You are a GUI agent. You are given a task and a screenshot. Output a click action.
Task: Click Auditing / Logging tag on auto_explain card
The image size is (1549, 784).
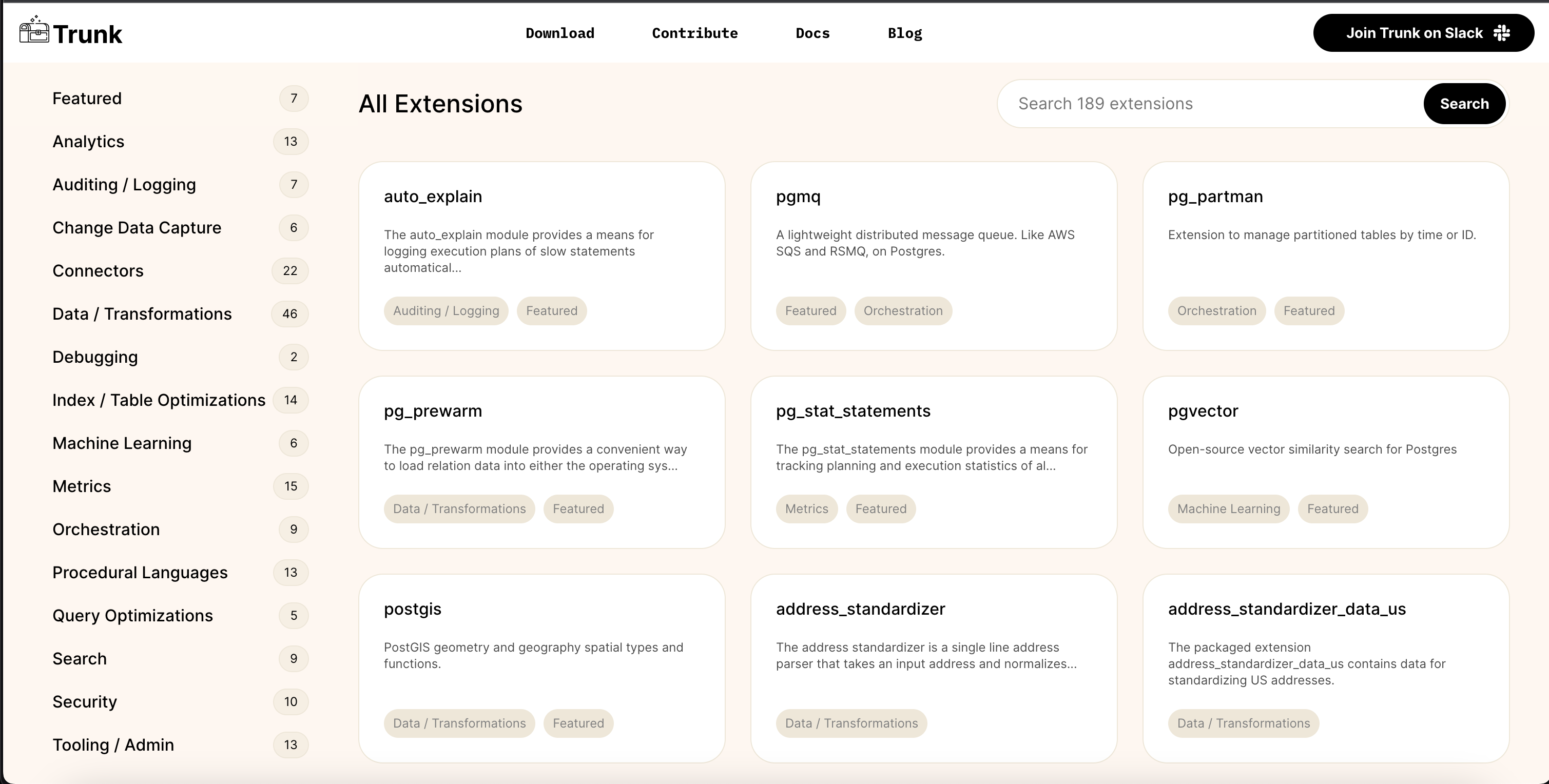(446, 311)
